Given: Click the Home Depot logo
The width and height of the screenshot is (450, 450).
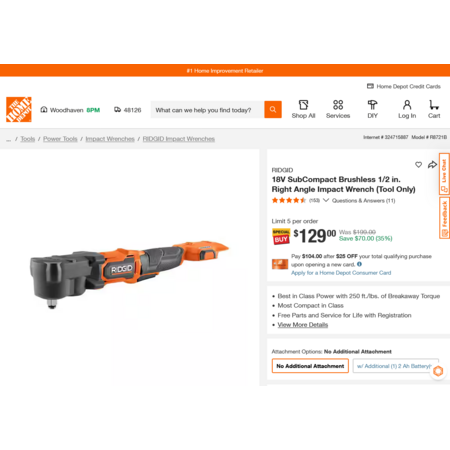Looking at the screenshot, I should coord(19,109).
